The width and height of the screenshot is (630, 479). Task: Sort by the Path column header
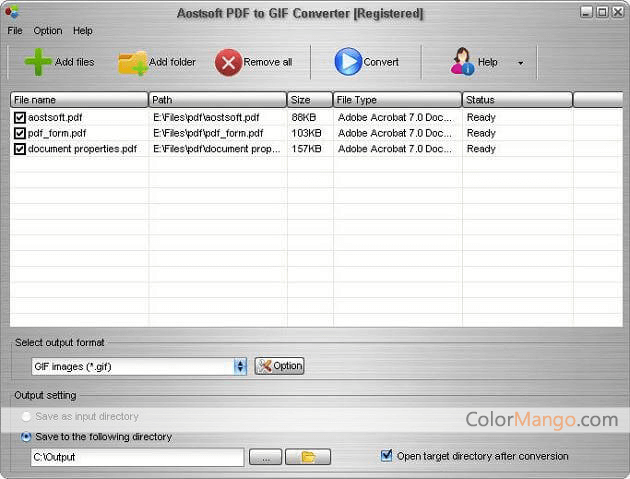pos(217,100)
